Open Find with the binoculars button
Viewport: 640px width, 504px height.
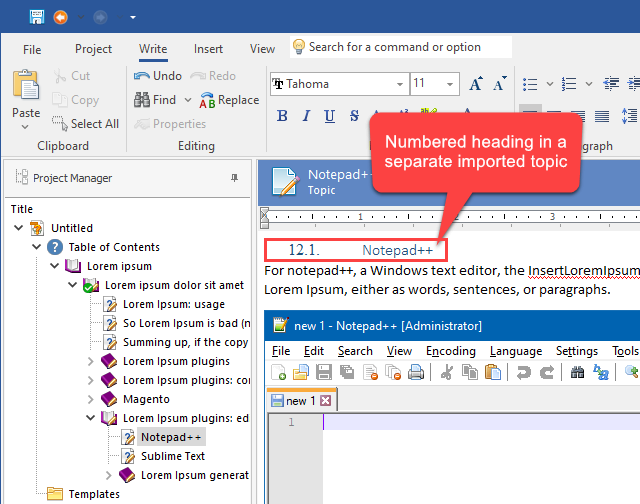coord(155,100)
